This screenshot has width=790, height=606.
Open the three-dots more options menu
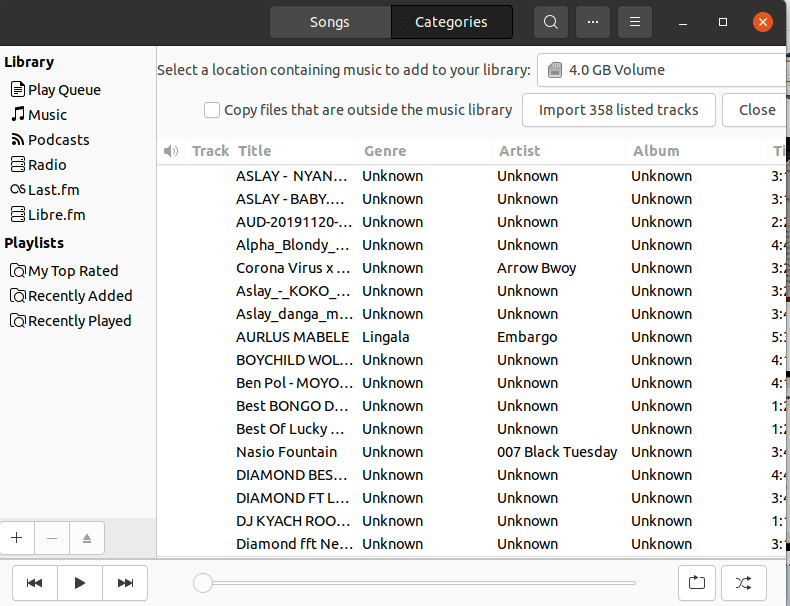[x=592, y=22]
